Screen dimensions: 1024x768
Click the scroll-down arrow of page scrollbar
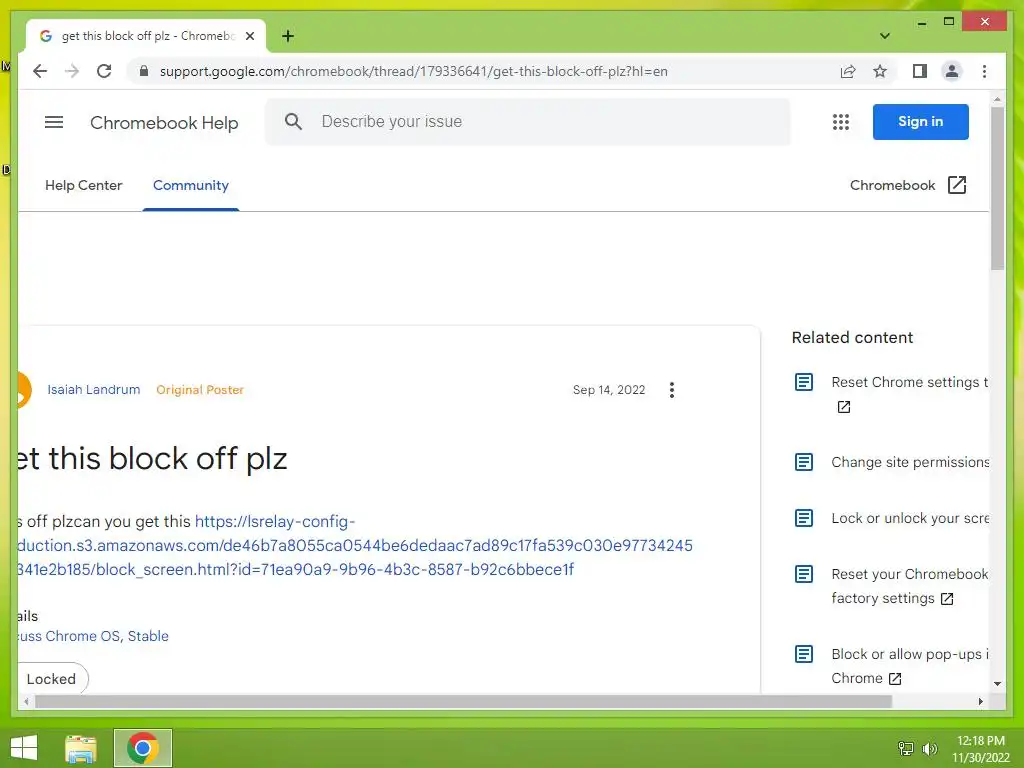[997, 684]
